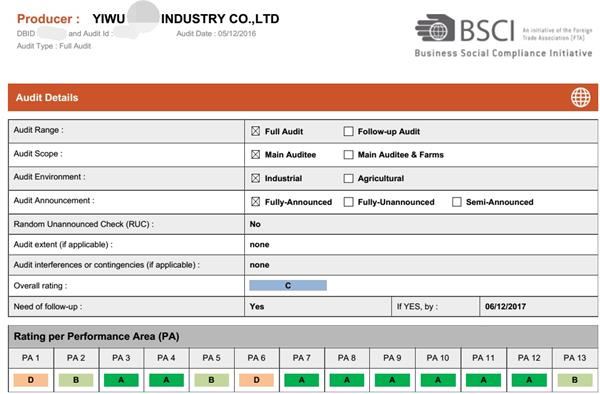Screen dimensions: 600x394
Task: Tick the Main Auditee & Farms checkbox
Action: point(348,155)
